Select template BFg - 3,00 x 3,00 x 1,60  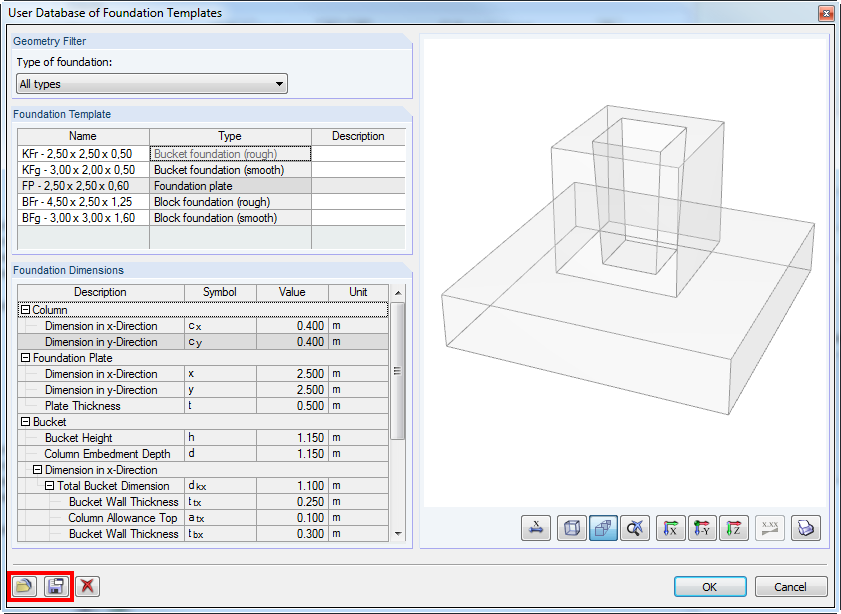click(x=83, y=218)
